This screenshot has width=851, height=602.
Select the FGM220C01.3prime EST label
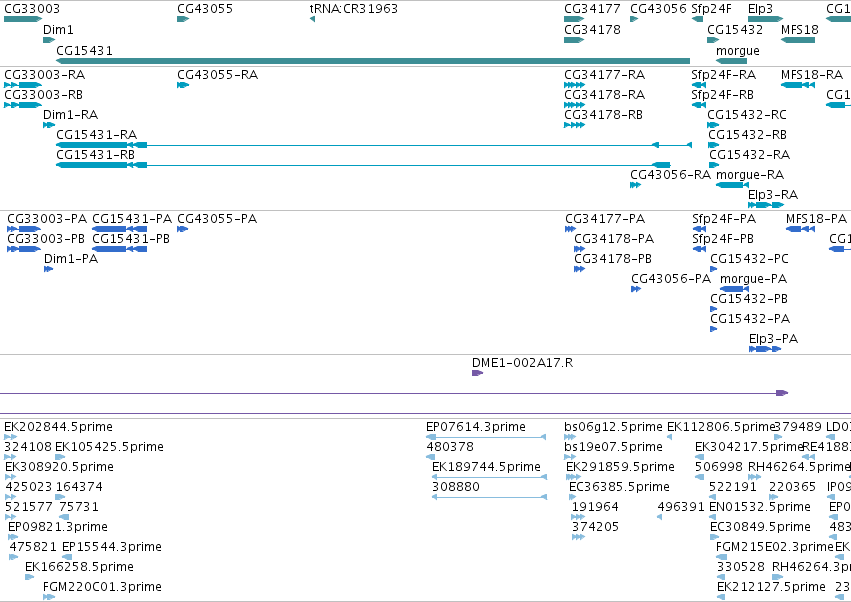point(103,587)
